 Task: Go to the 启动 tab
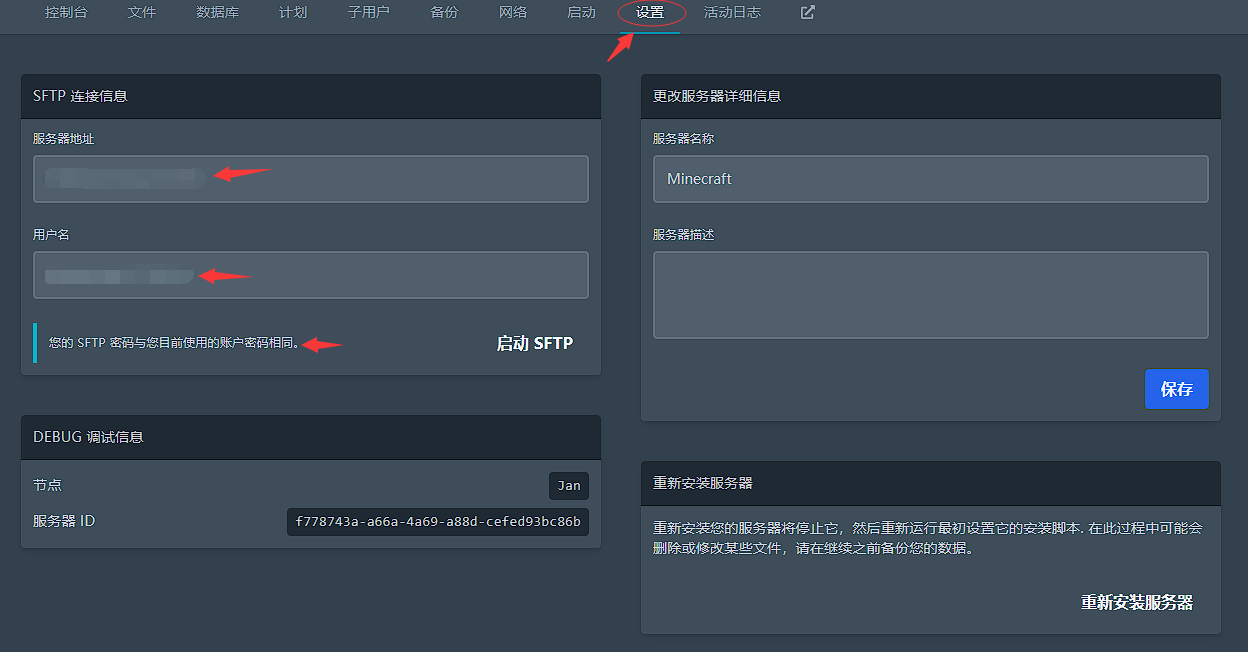pyautogui.click(x=581, y=13)
